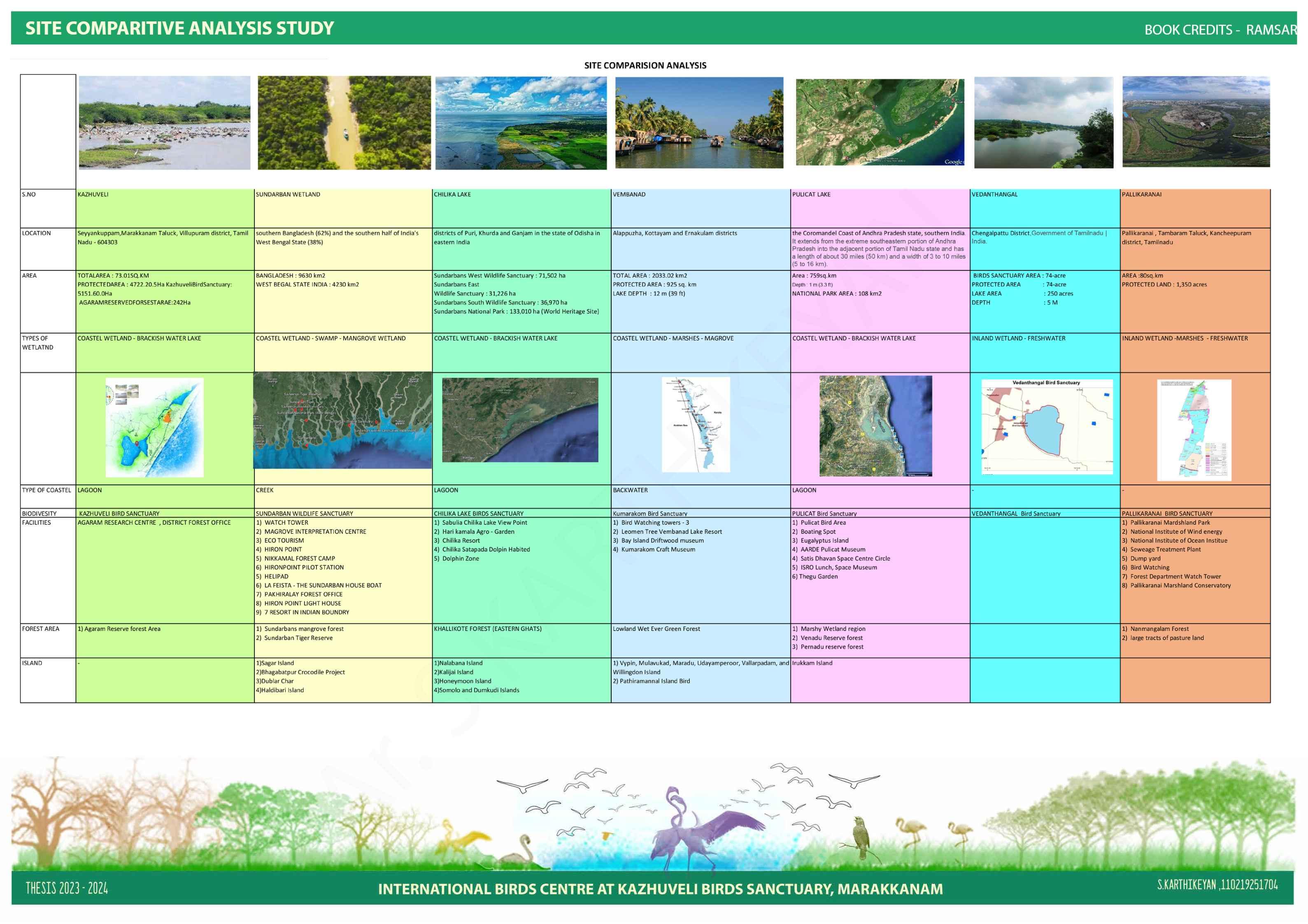This screenshot has height=924, width=1308.
Task: Click the Pulicat Lake Google satellite image
Action: point(880,122)
